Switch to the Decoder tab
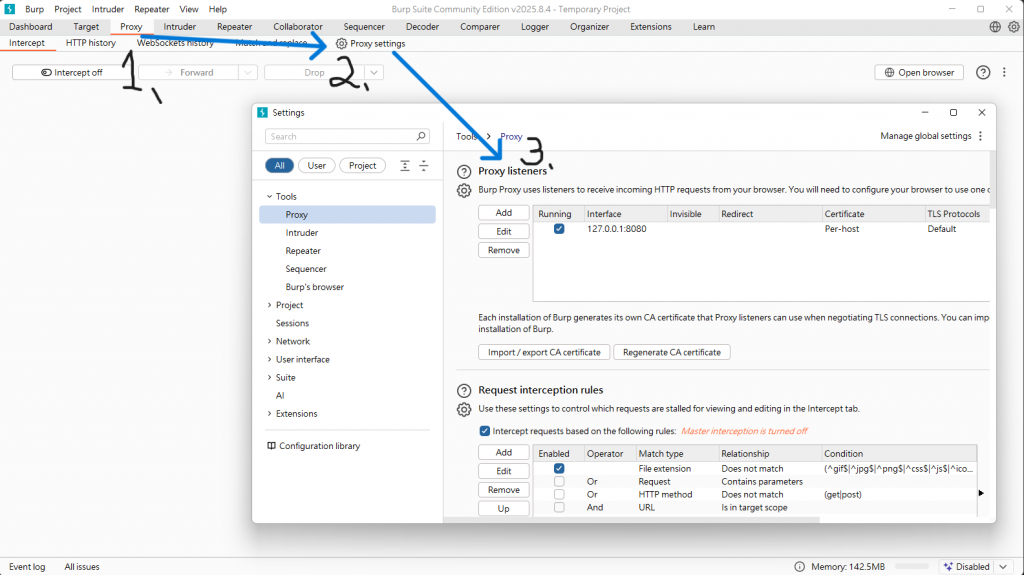 pyautogui.click(x=423, y=27)
